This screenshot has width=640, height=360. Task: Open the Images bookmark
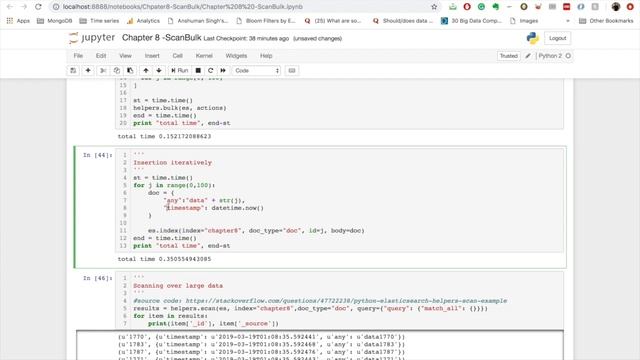(524, 21)
